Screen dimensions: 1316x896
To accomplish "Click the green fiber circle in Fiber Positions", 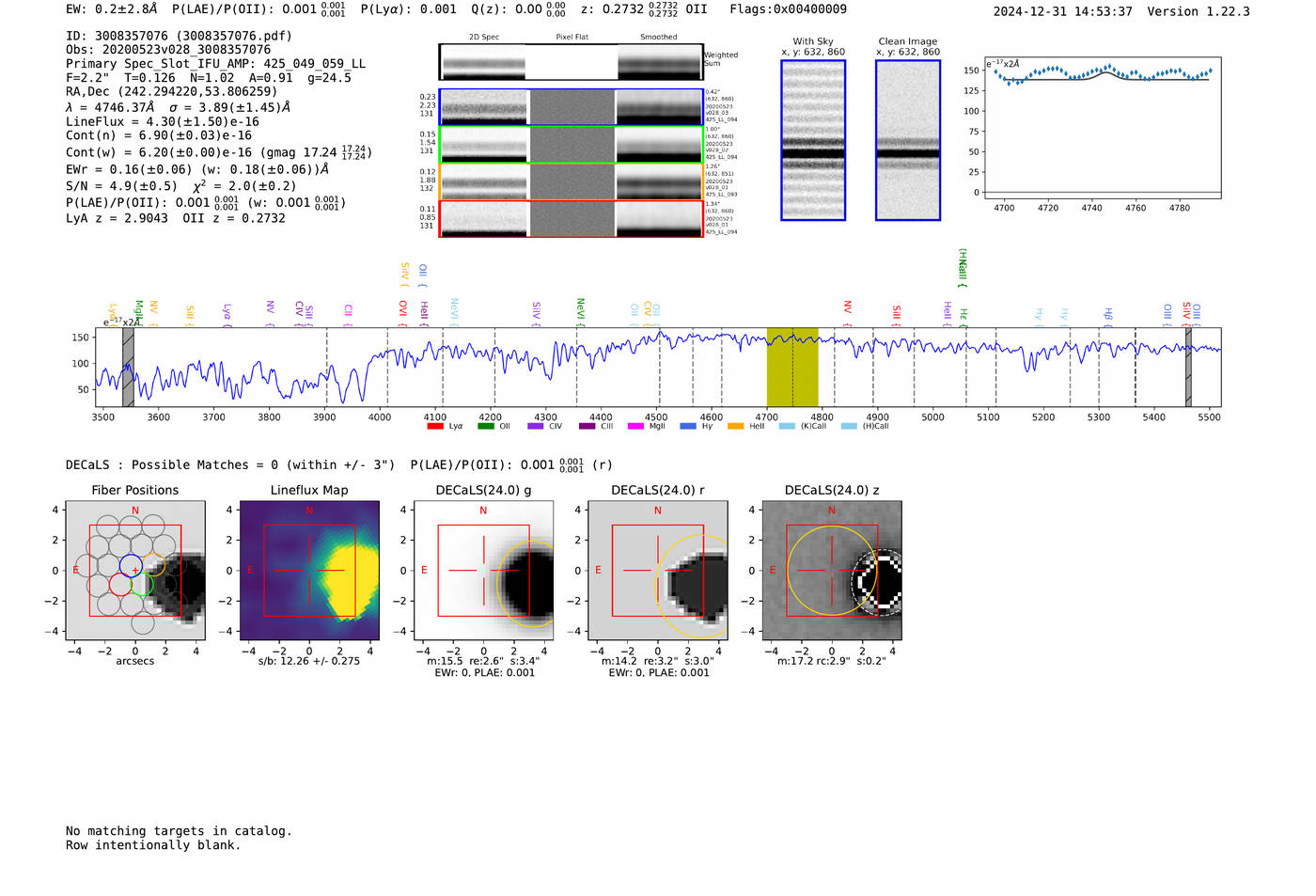I will pos(142,585).
